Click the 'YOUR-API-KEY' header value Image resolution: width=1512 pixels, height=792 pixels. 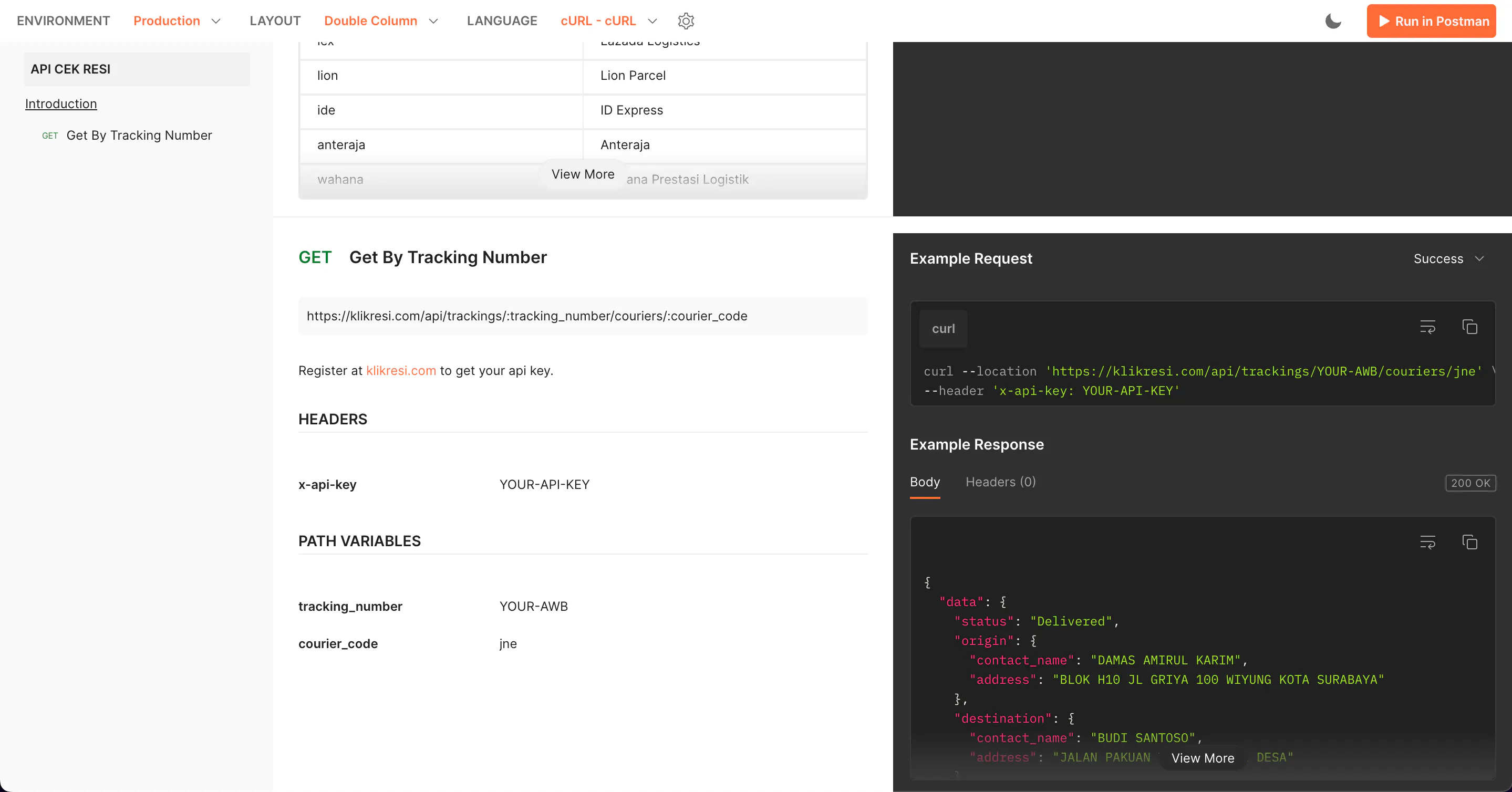(x=544, y=485)
